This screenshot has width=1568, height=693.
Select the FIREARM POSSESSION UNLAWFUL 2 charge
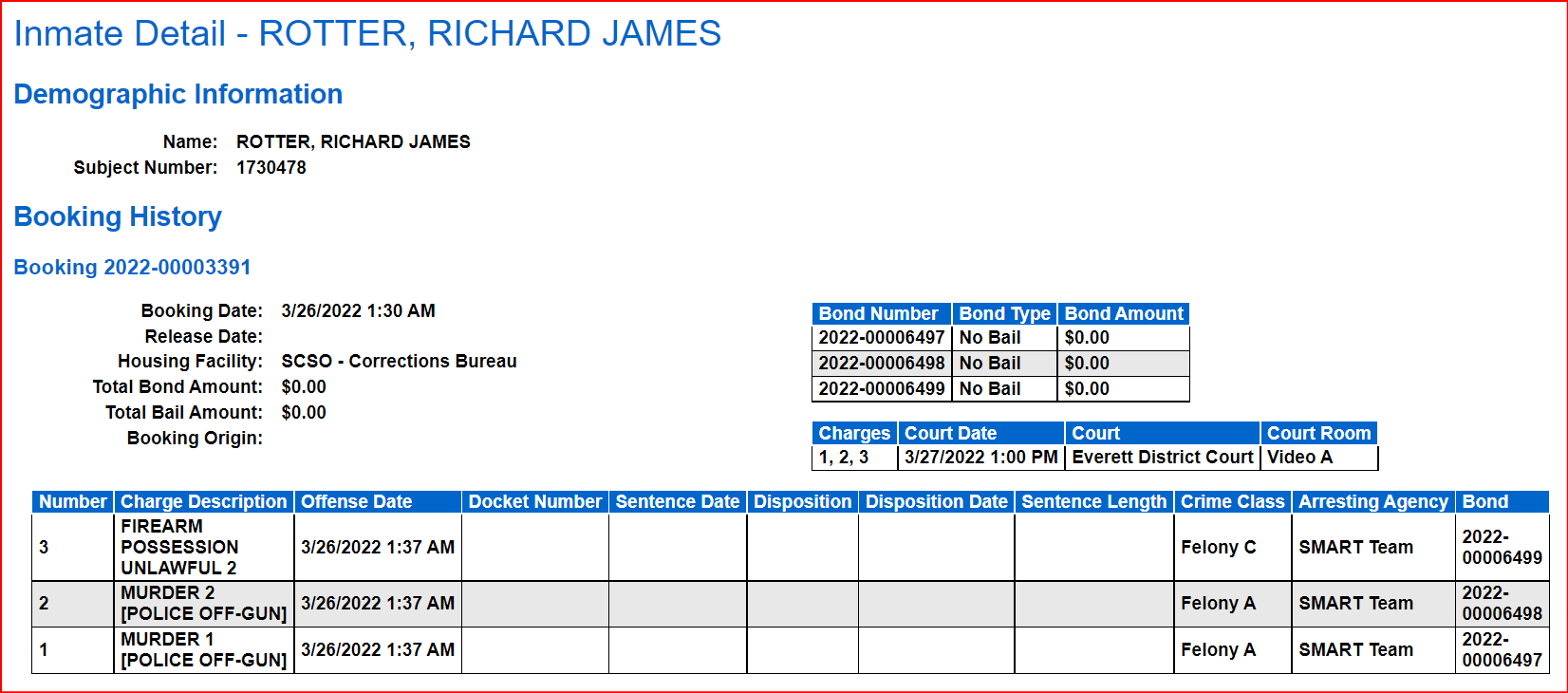[x=179, y=548]
